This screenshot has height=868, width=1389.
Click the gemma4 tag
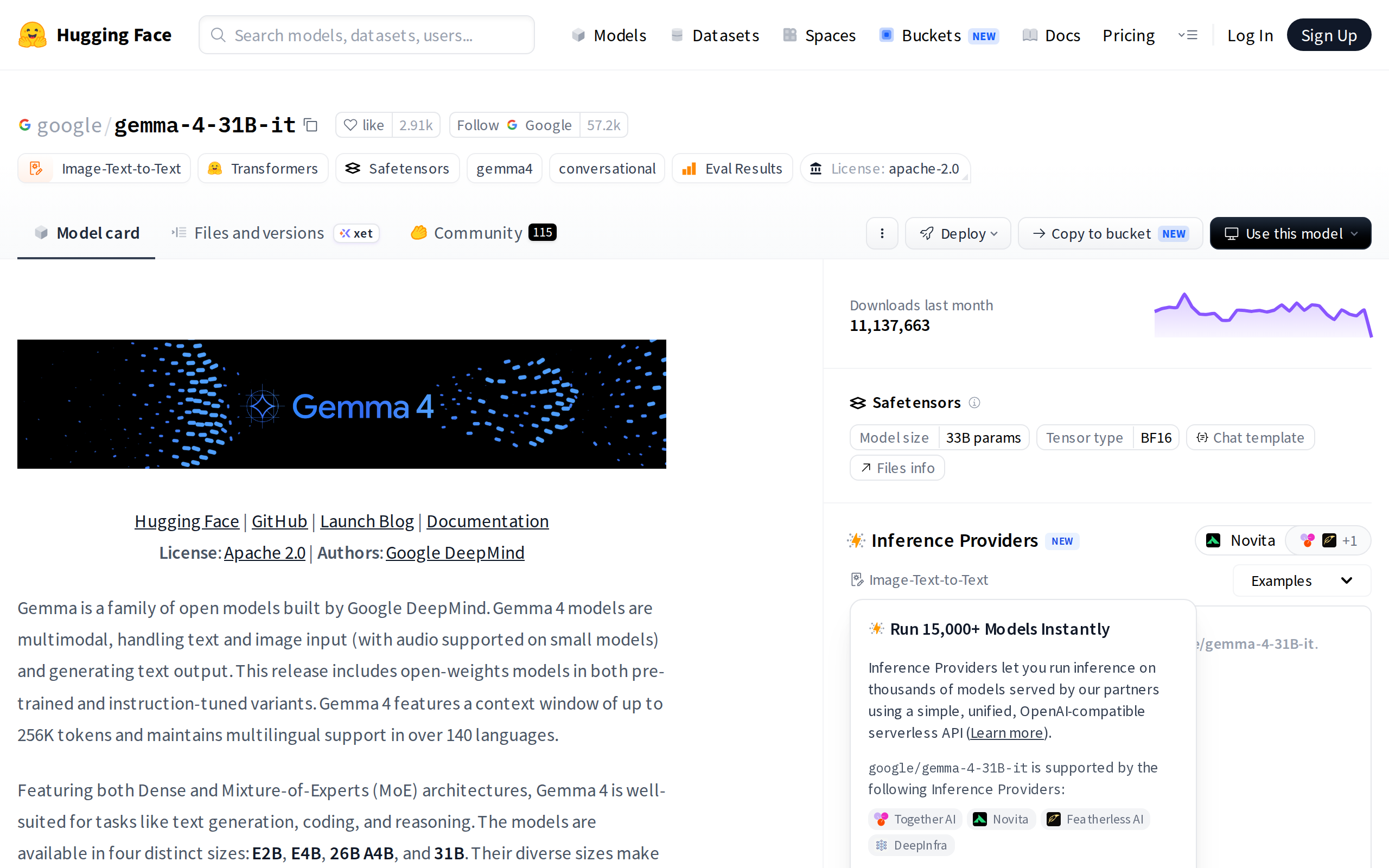pyautogui.click(x=505, y=168)
